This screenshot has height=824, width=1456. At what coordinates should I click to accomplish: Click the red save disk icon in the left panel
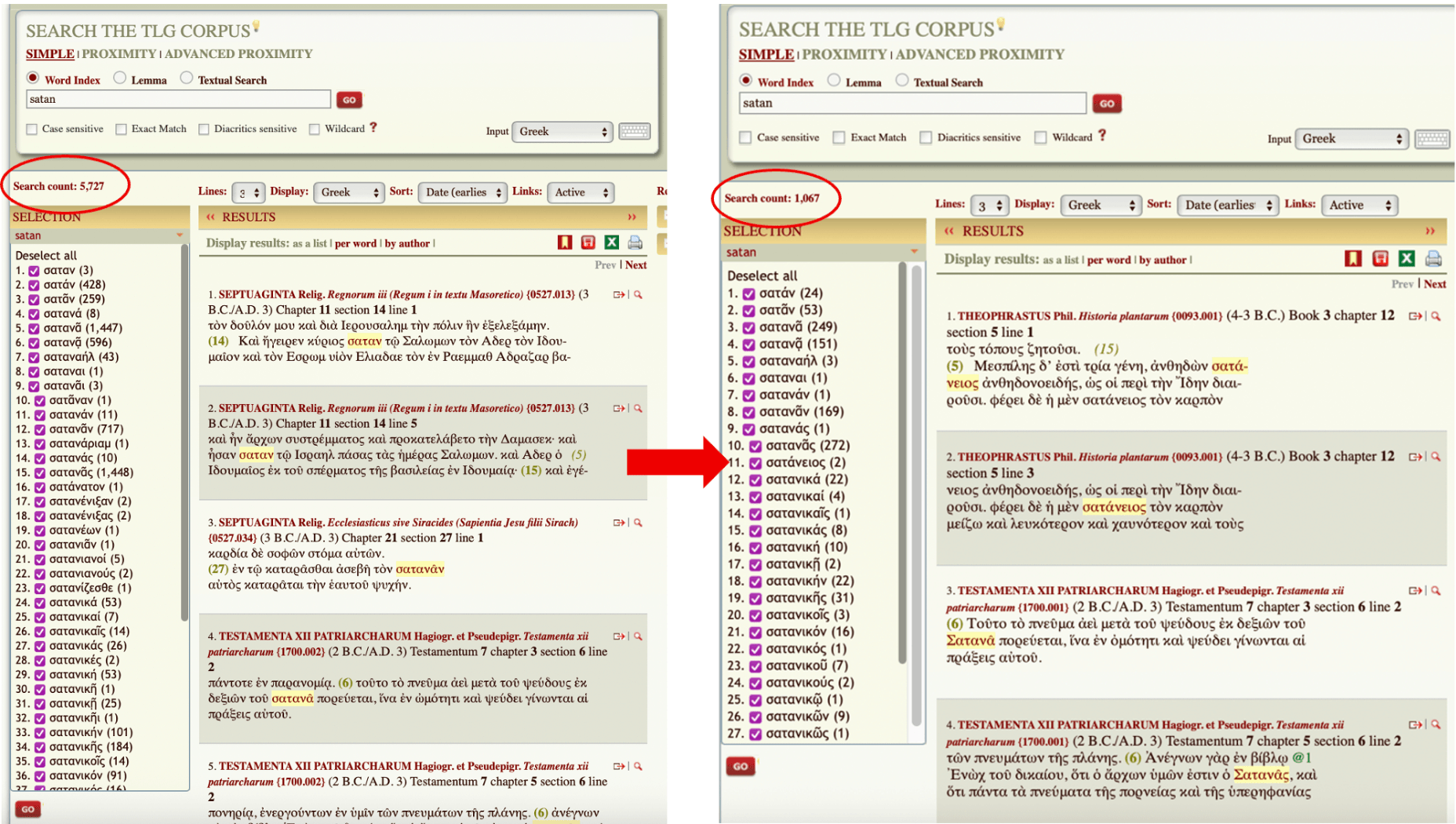click(588, 242)
